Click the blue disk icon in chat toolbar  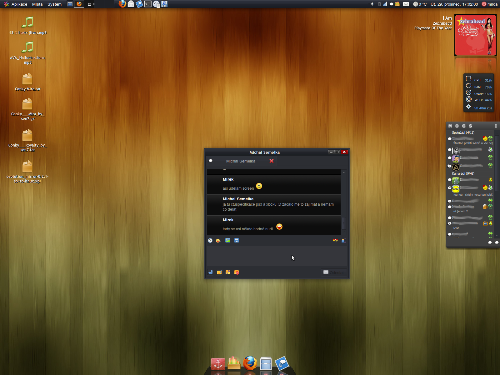pos(236,240)
